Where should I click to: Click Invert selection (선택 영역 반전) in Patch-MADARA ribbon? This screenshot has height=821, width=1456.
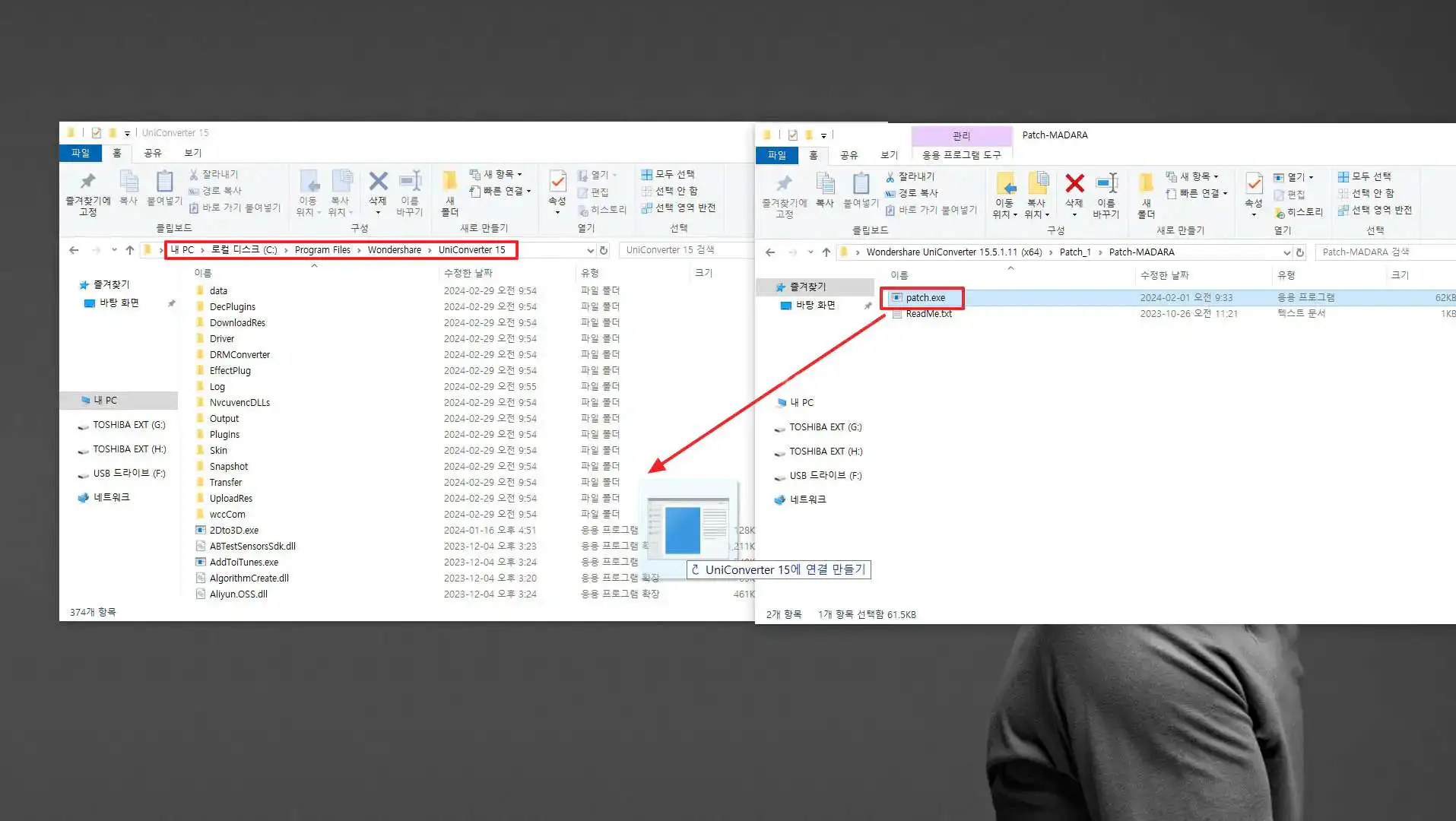point(1375,210)
